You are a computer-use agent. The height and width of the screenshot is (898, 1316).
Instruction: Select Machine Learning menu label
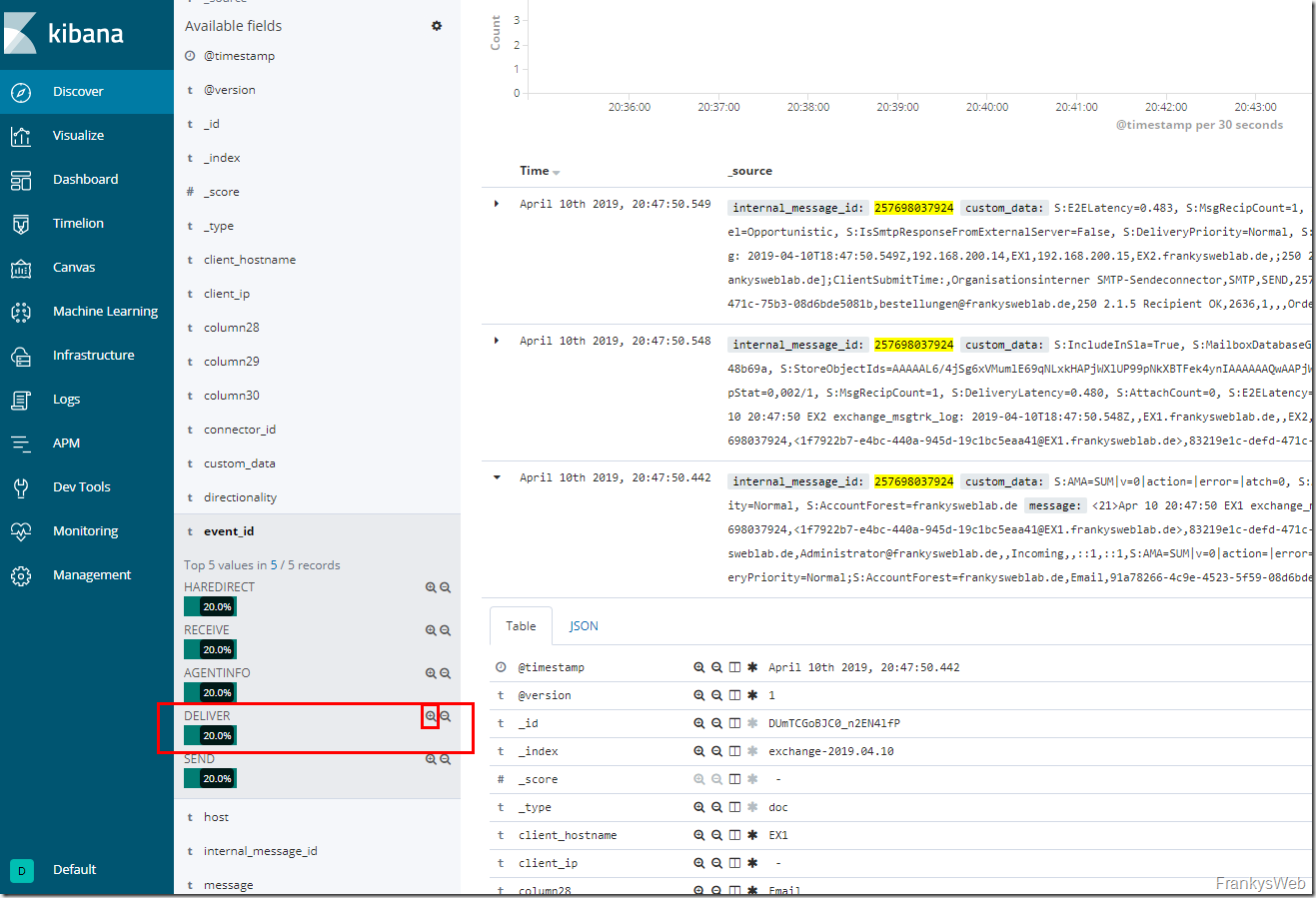(105, 312)
